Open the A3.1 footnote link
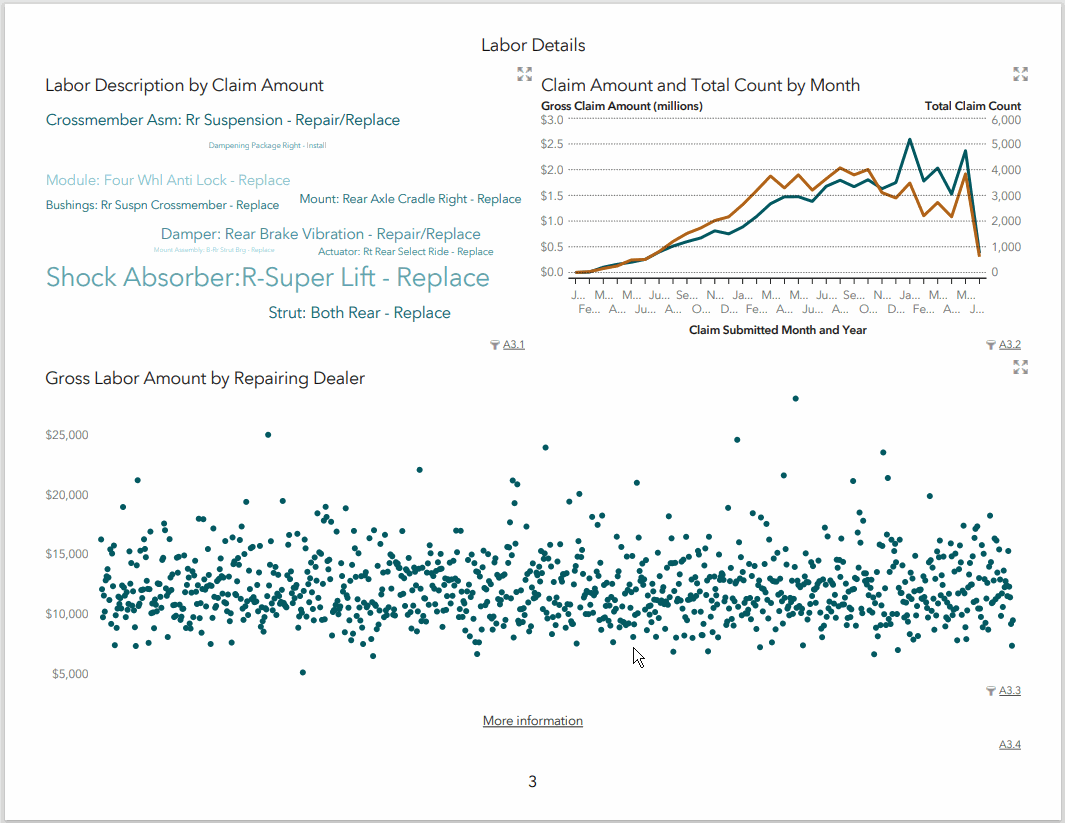The width and height of the screenshot is (1065, 823). (x=513, y=345)
